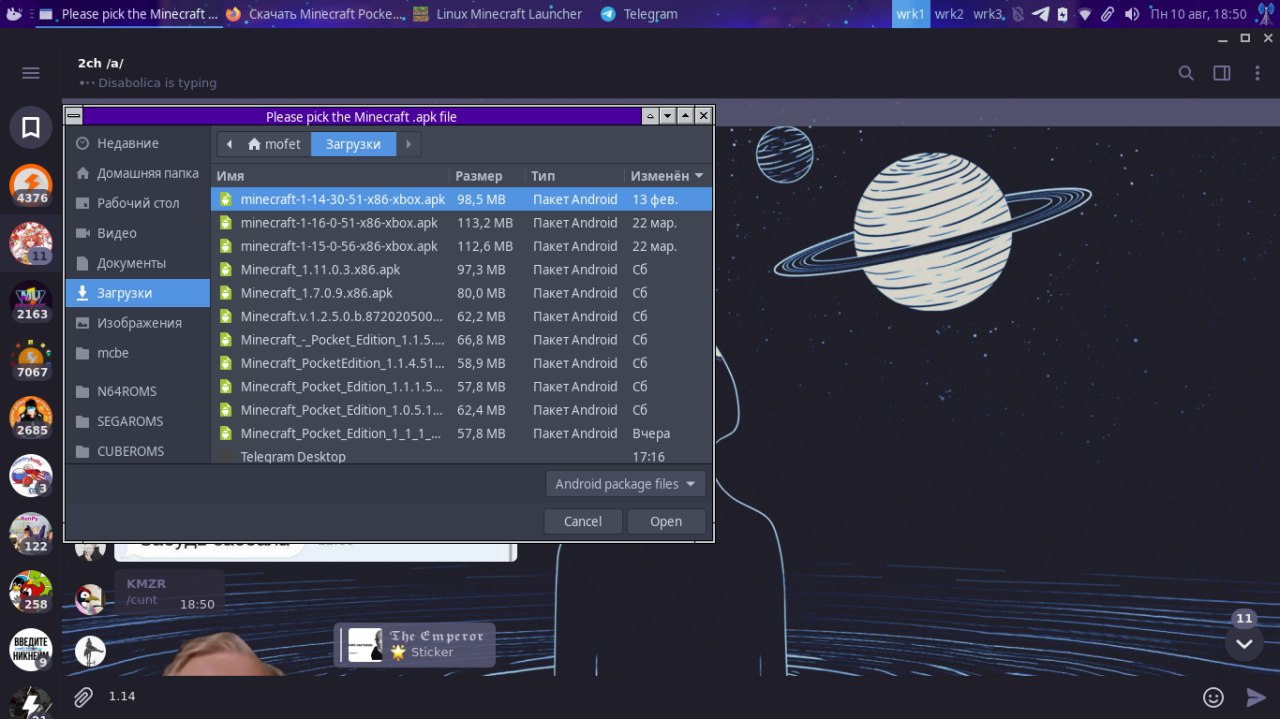Open Документы folder in sidebar
The width and height of the screenshot is (1280, 719).
coord(138,263)
